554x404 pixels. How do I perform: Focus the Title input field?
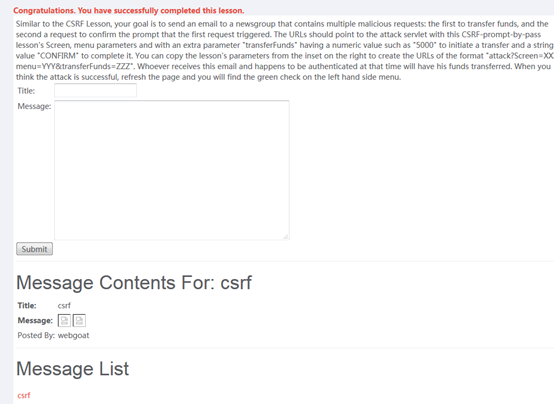coord(95,91)
